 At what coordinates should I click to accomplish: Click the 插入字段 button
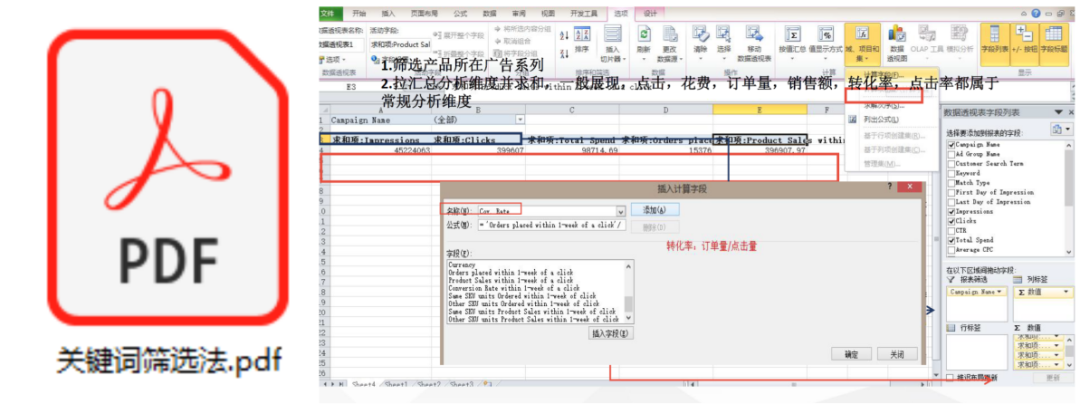point(610,333)
